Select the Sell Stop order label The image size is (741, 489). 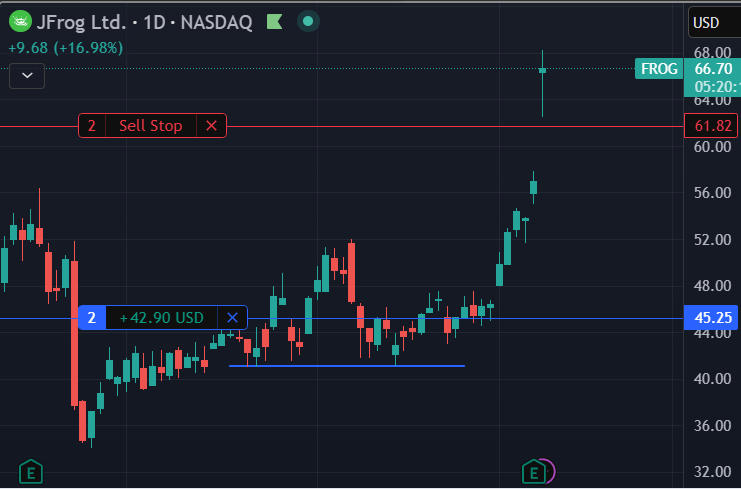pos(150,126)
